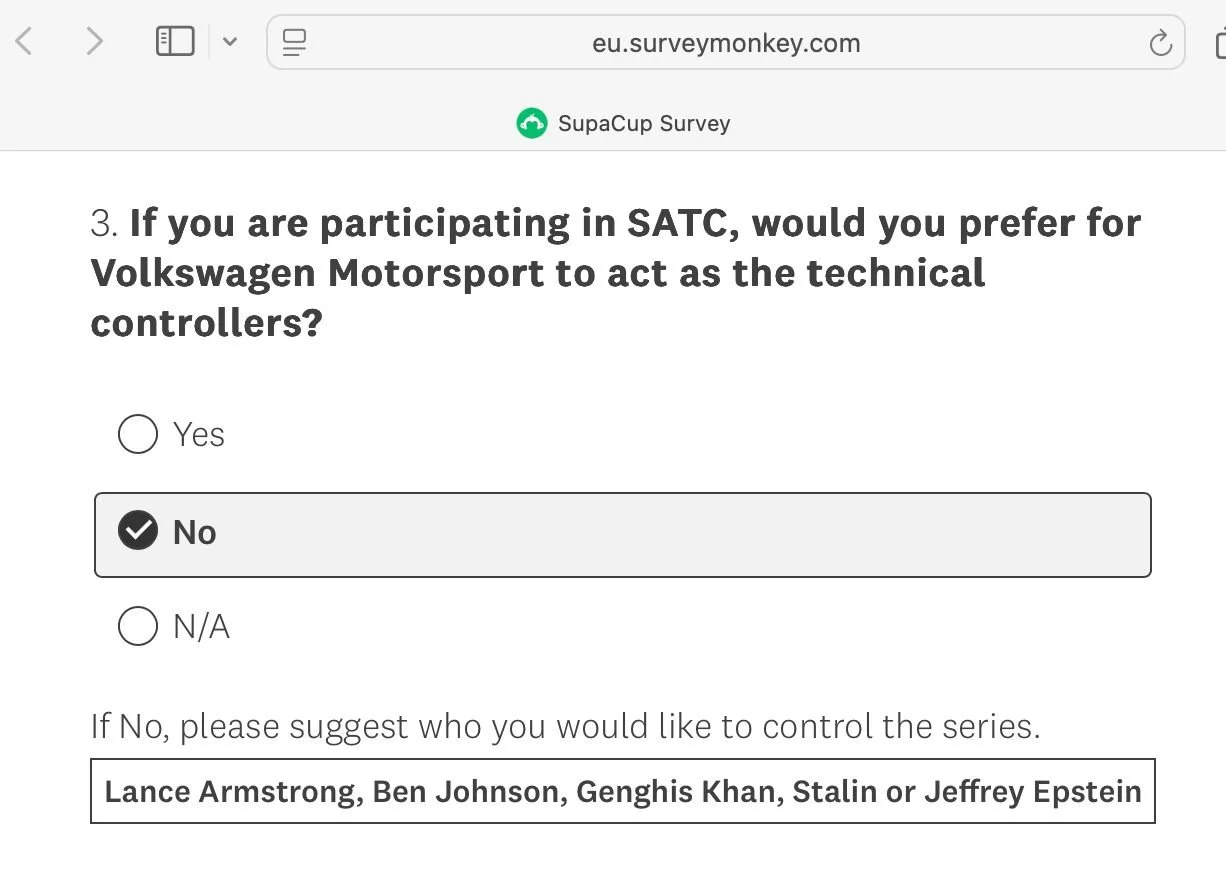Click the N/A answer label
This screenshot has width=1226, height=896.
click(201, 627)
